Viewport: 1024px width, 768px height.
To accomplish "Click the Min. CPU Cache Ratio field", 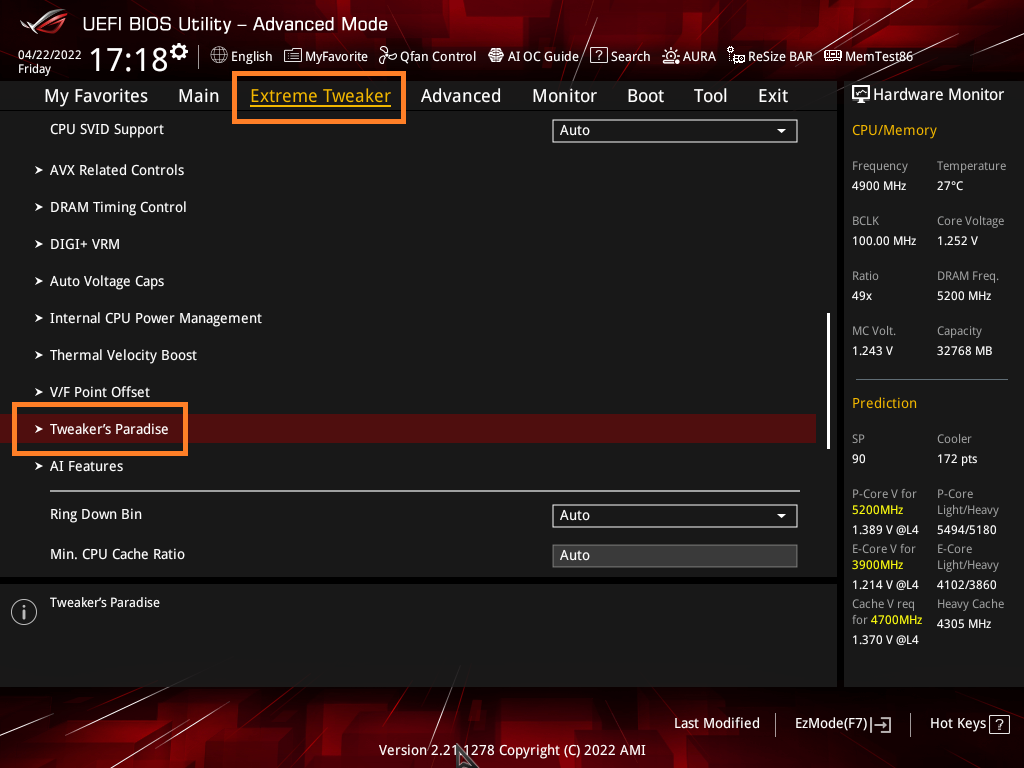I will click(x=674, y=555).
